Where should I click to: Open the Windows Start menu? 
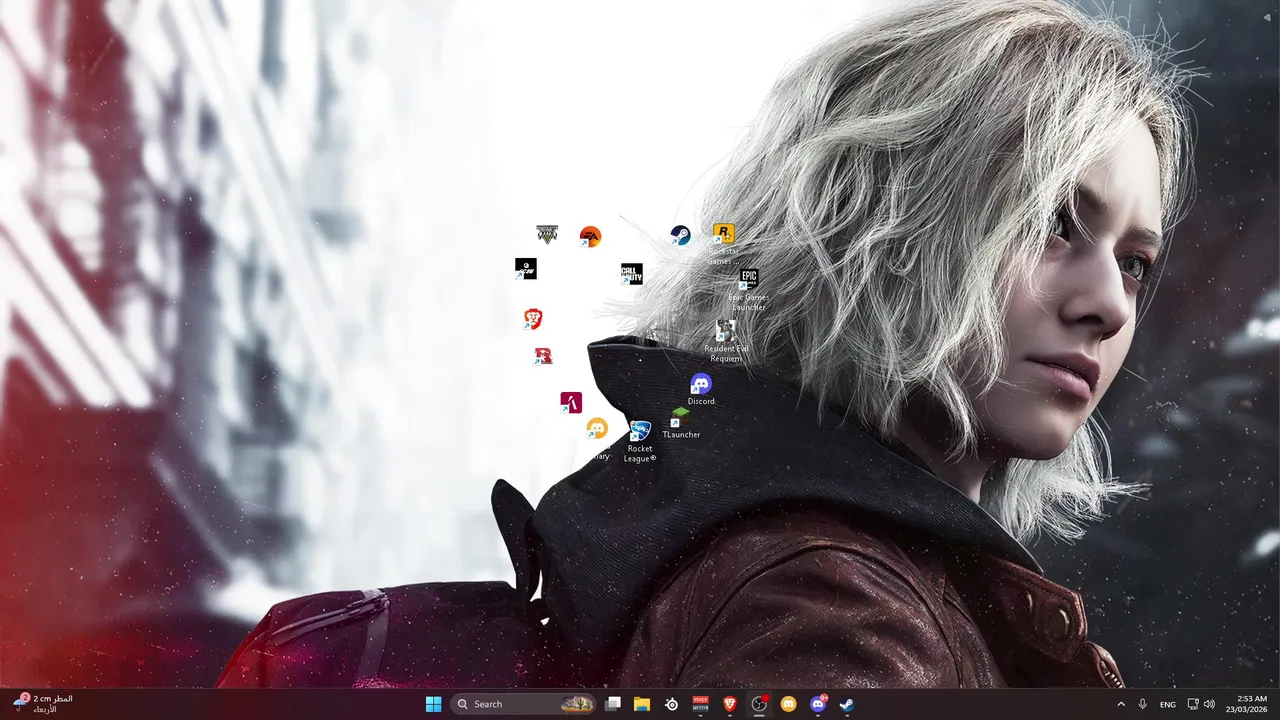click(x=433, y=704)
